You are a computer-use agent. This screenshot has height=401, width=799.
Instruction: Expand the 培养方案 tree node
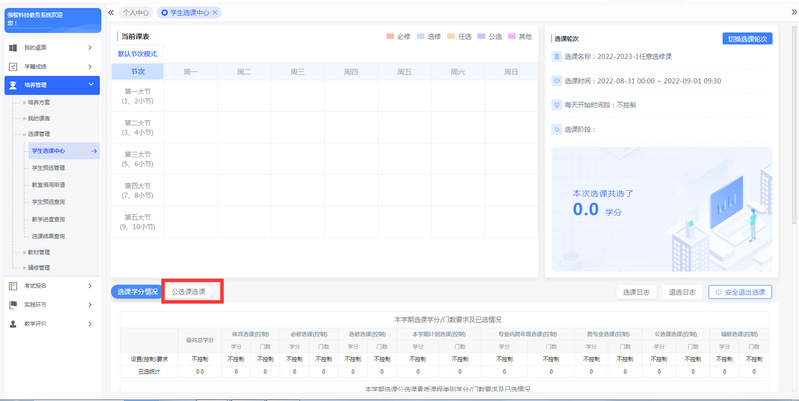(x=24, y=102)
